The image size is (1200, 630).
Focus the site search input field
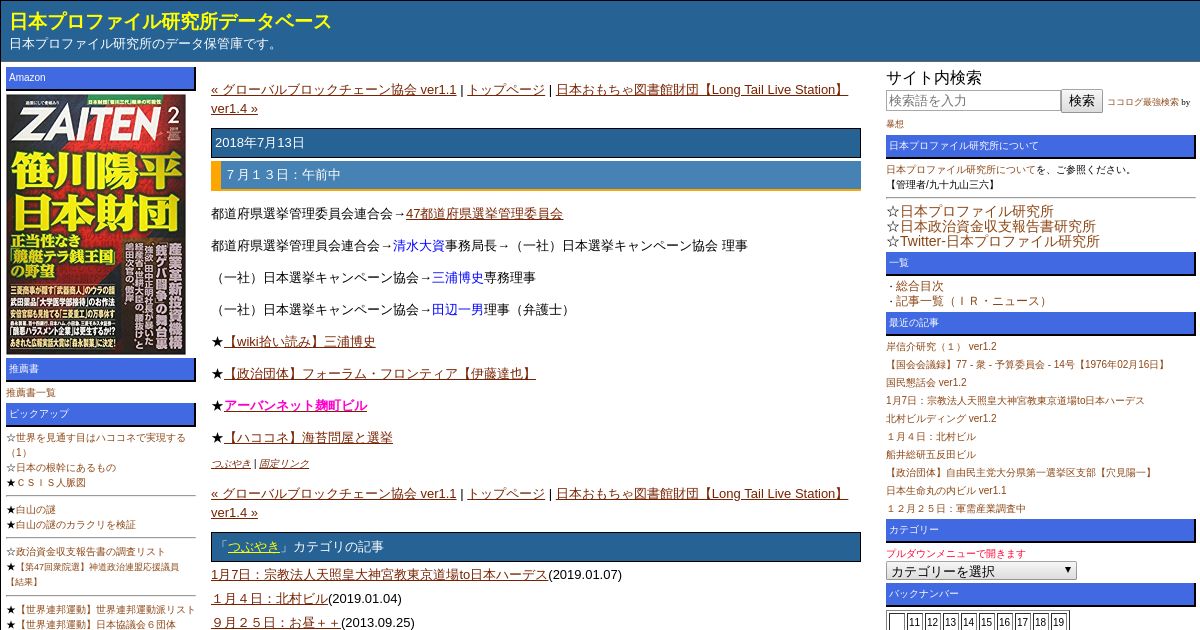click(973, 101)
